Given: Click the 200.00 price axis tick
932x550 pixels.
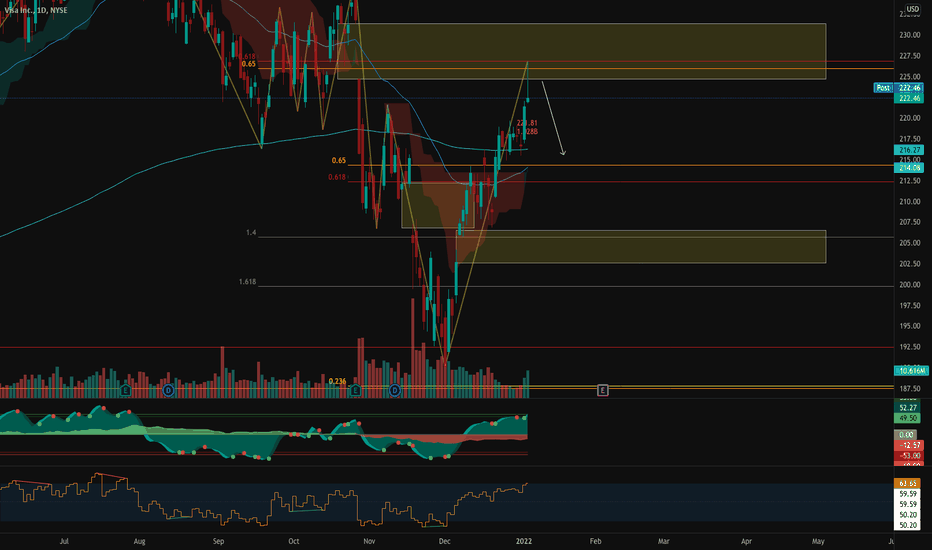Looking at the screenshot, I should (909, 285).
